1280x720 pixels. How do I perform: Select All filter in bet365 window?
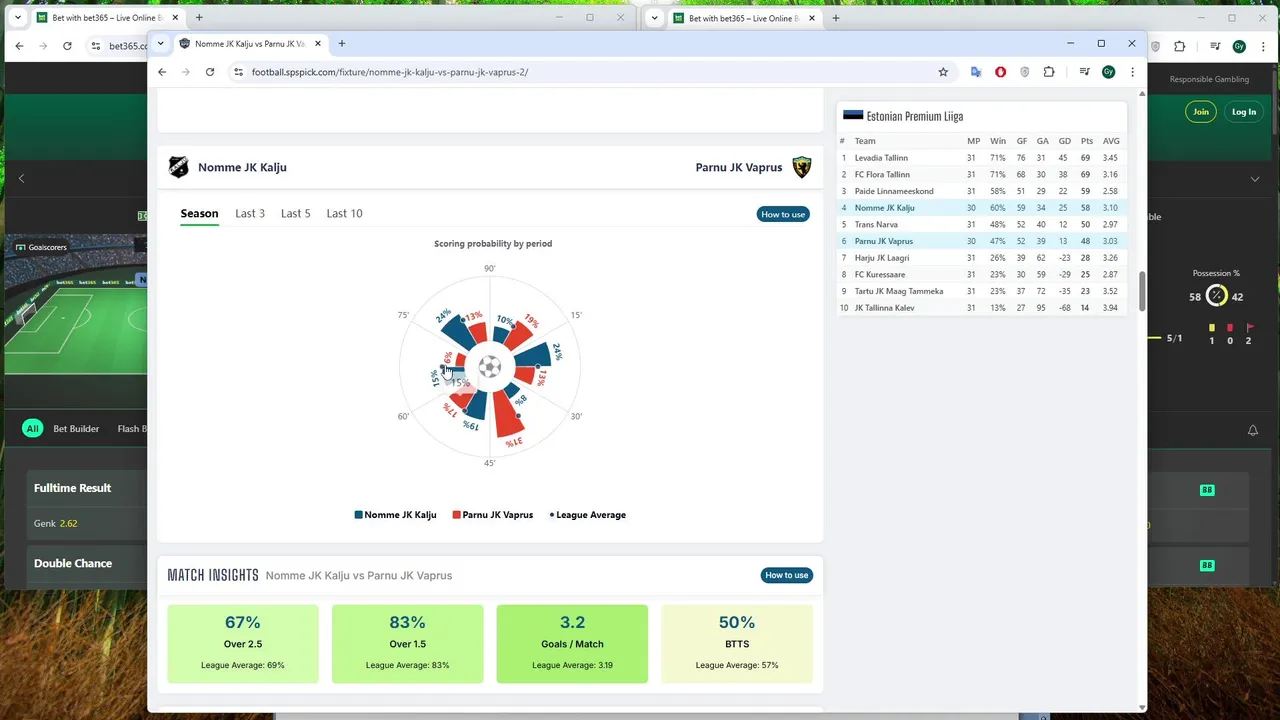33,429
